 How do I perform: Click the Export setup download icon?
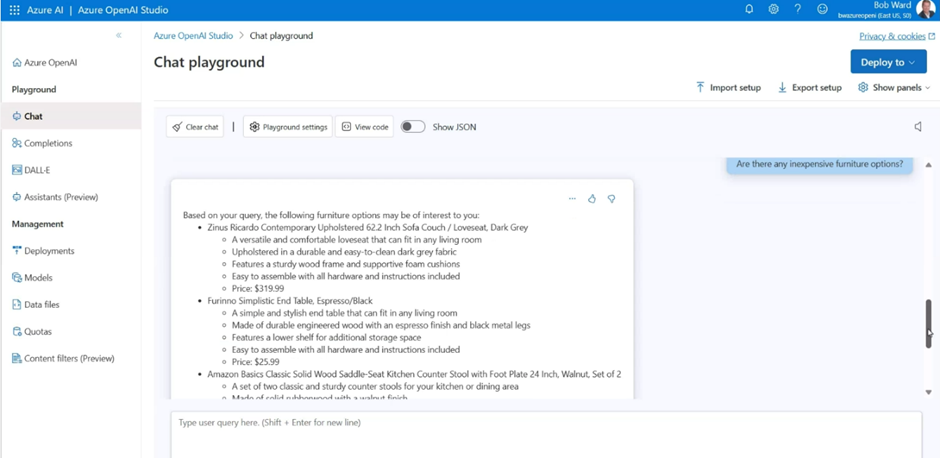782,88
